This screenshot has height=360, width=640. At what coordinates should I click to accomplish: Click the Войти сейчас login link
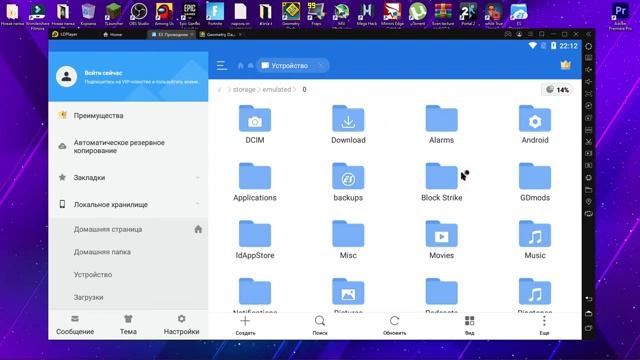[103, 73]
